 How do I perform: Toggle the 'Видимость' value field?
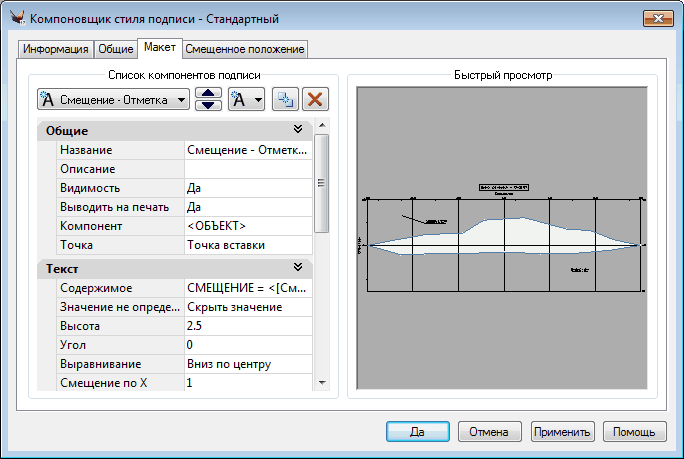click(247, 188)
